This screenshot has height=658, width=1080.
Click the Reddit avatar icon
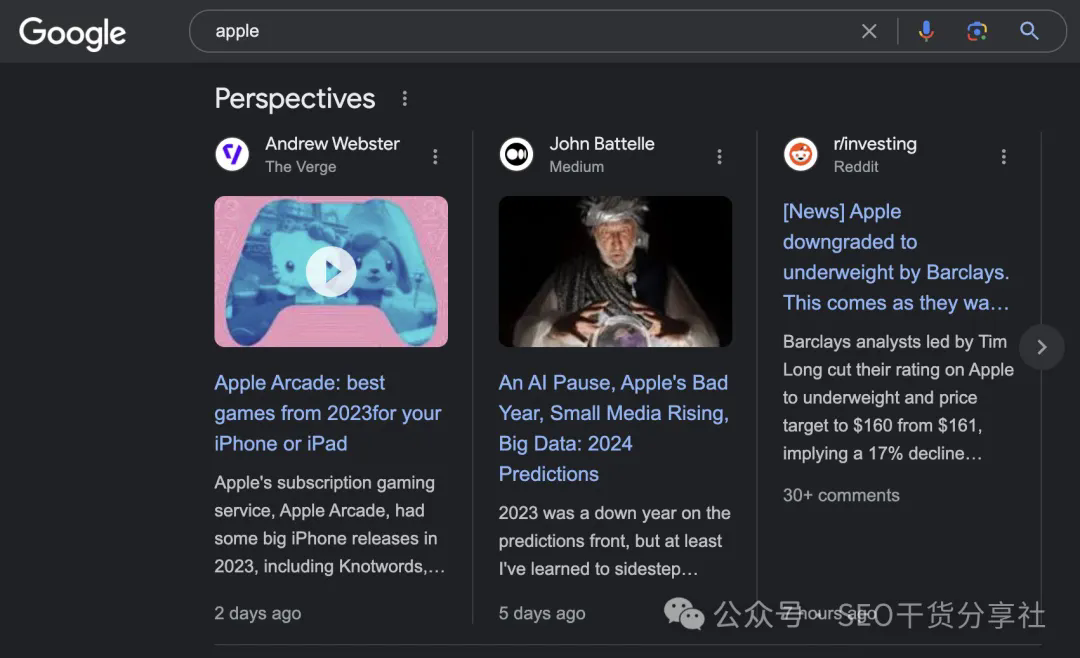point(800,154)
